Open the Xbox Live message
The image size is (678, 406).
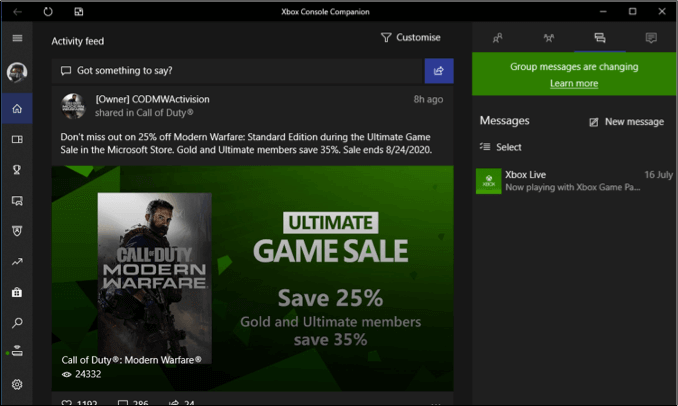[574, 181]
